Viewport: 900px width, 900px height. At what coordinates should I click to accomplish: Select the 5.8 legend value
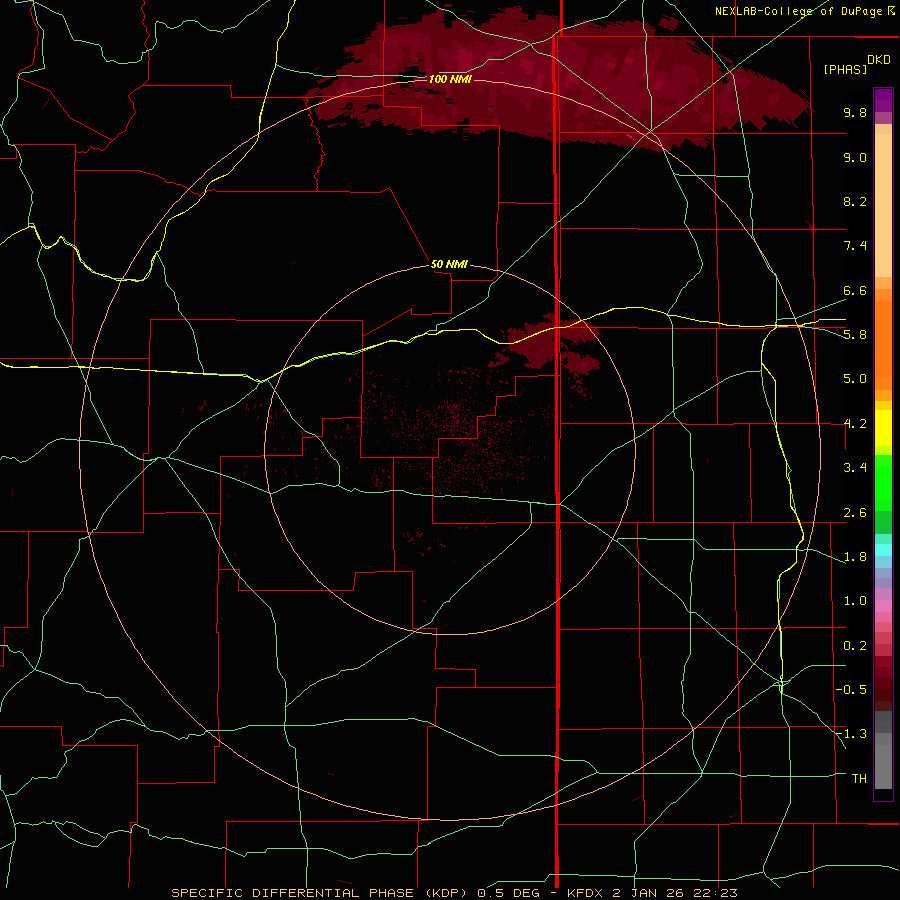click(855, 335)
